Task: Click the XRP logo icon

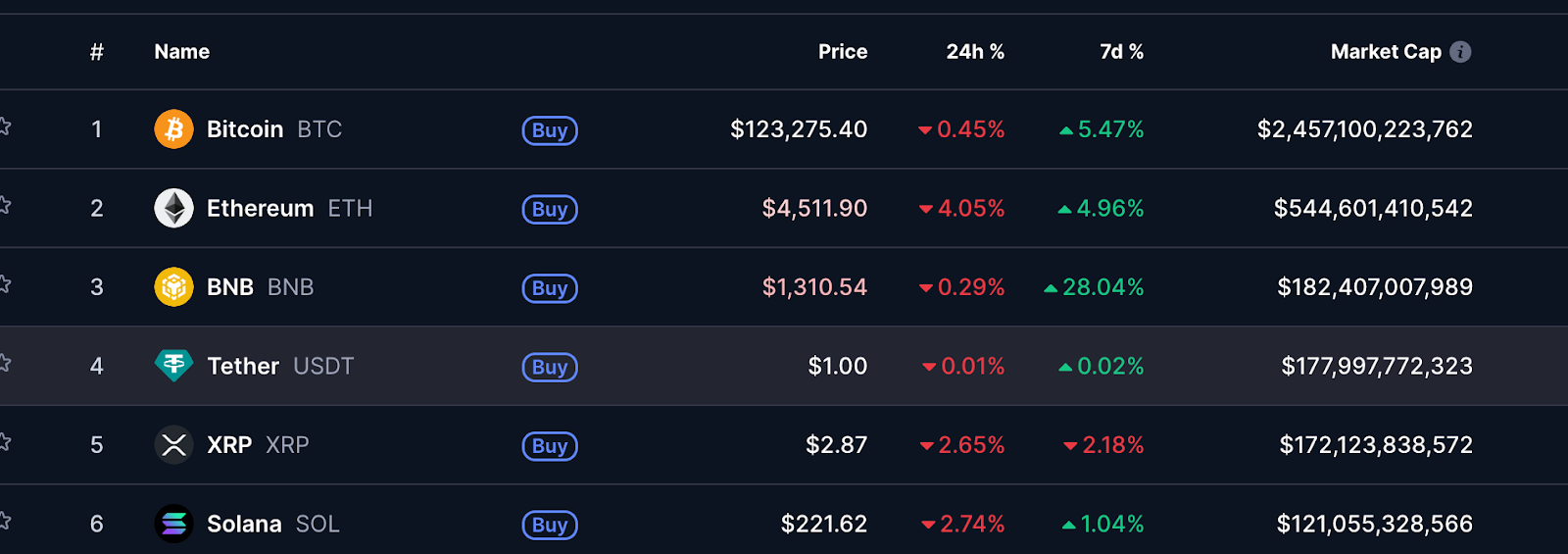Action: [x=173, y=445]
